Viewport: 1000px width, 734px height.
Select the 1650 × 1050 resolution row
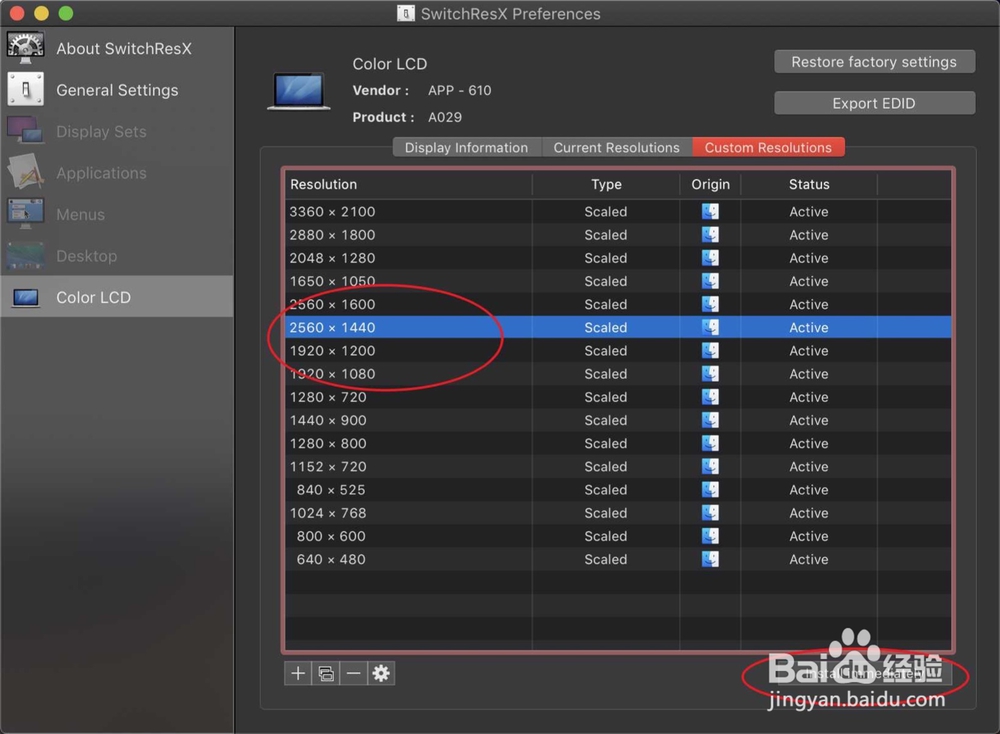tap(618, 281)
